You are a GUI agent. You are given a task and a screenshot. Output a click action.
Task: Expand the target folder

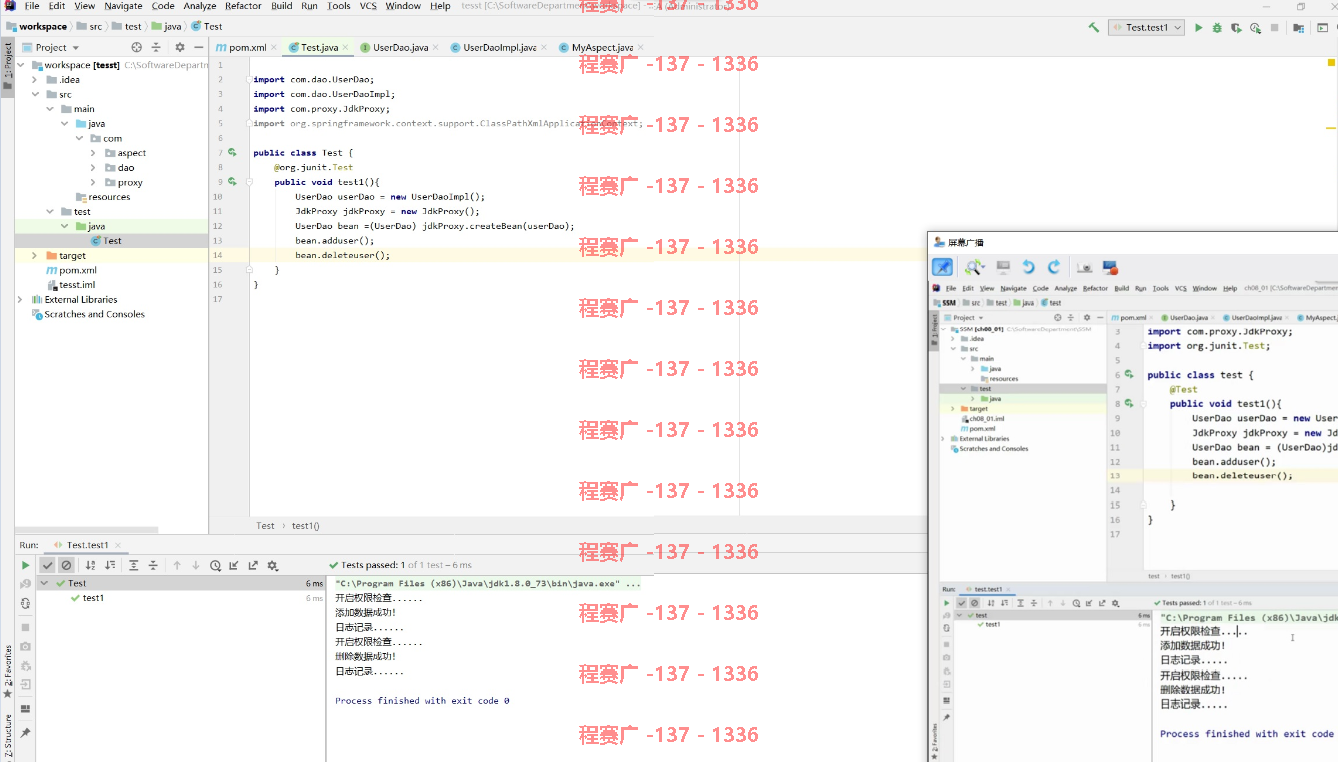point(35,256)
